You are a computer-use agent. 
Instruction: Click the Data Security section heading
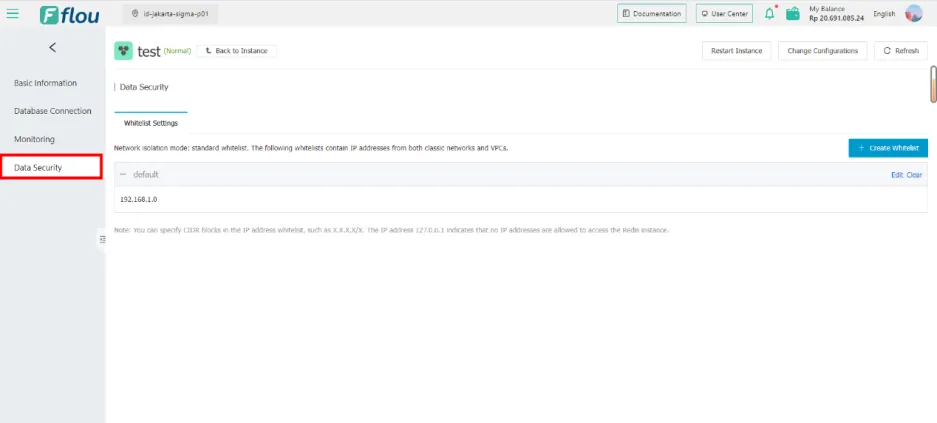click(x=144, y=87)
